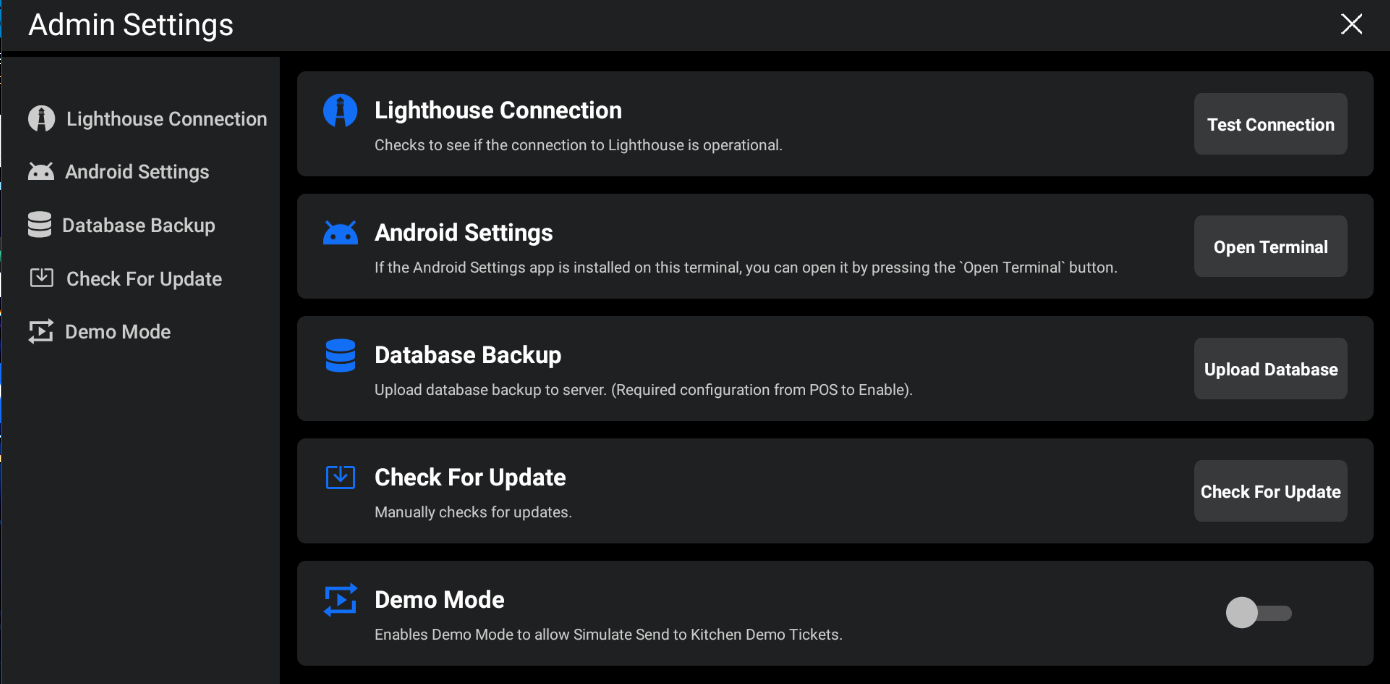
Task: Click the Android robot icon in the sidebar
Action: click(41, 172)
